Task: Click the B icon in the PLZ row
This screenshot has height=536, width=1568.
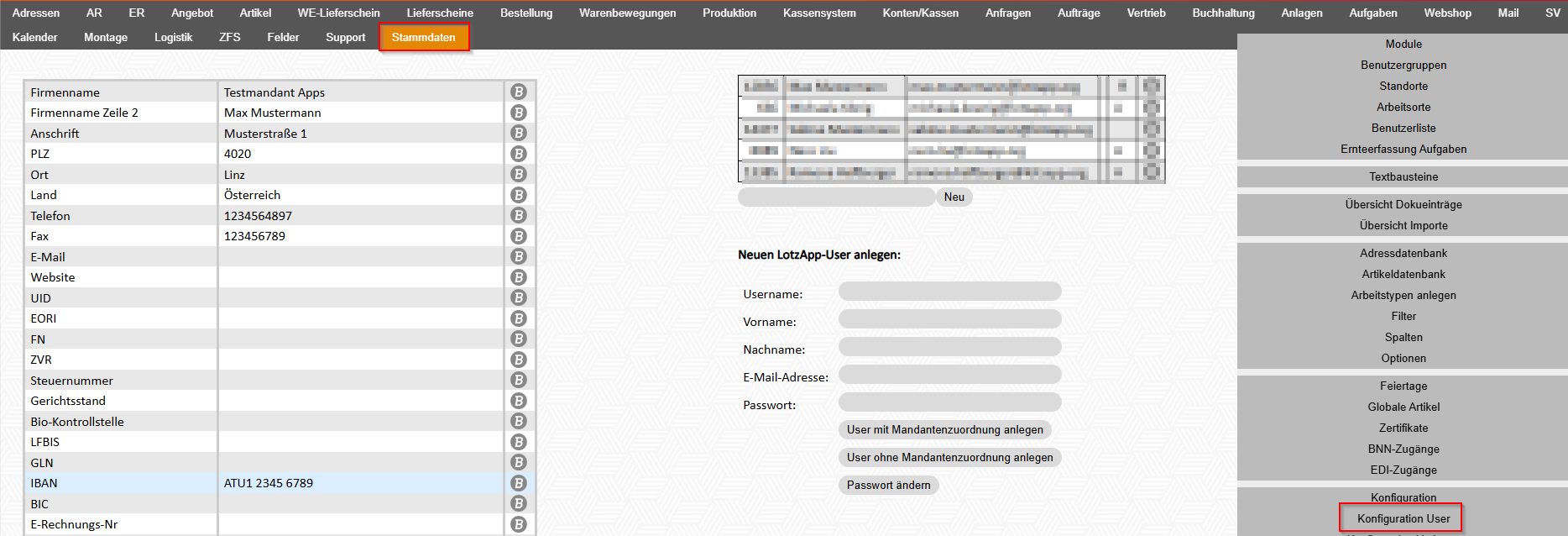Action: point(519,154)
